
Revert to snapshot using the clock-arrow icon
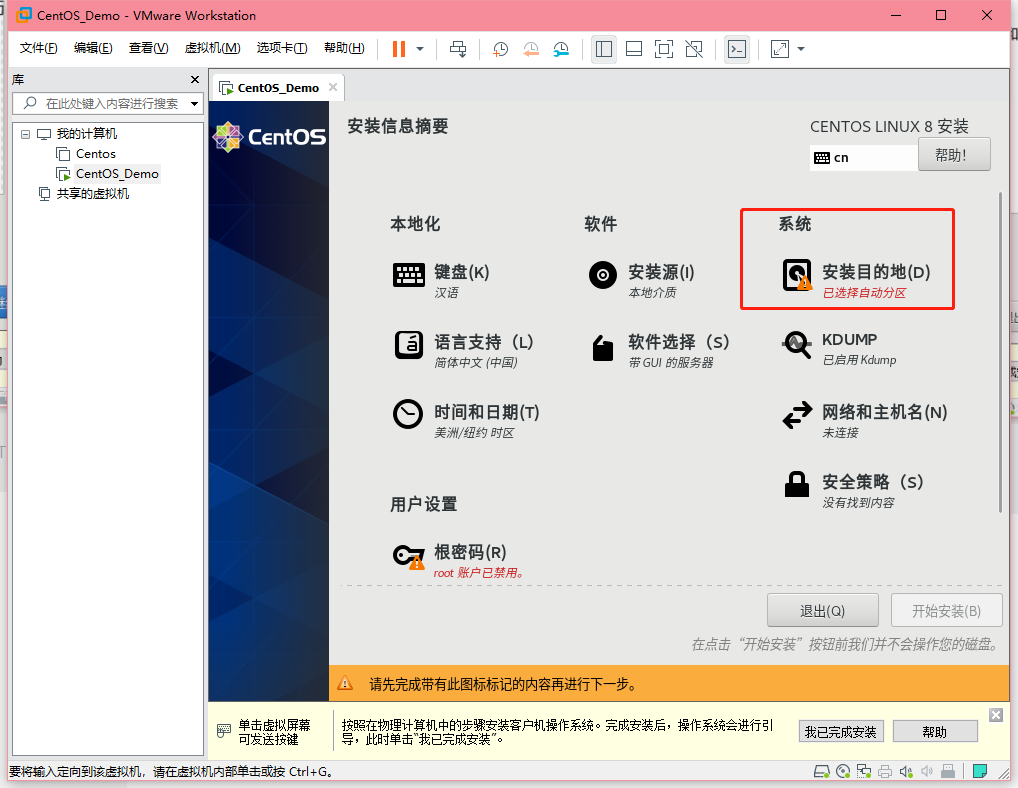530,49
